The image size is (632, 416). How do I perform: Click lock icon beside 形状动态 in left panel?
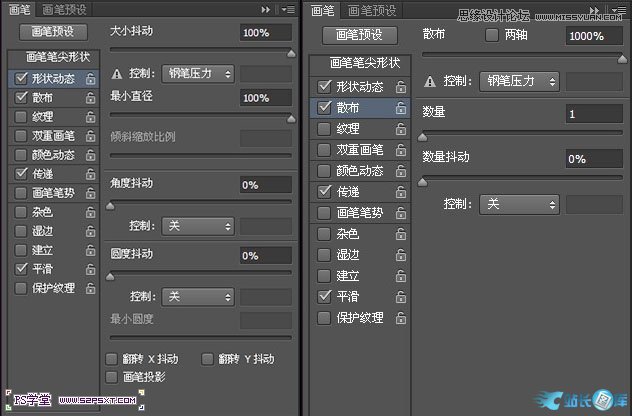pos(91,78)
